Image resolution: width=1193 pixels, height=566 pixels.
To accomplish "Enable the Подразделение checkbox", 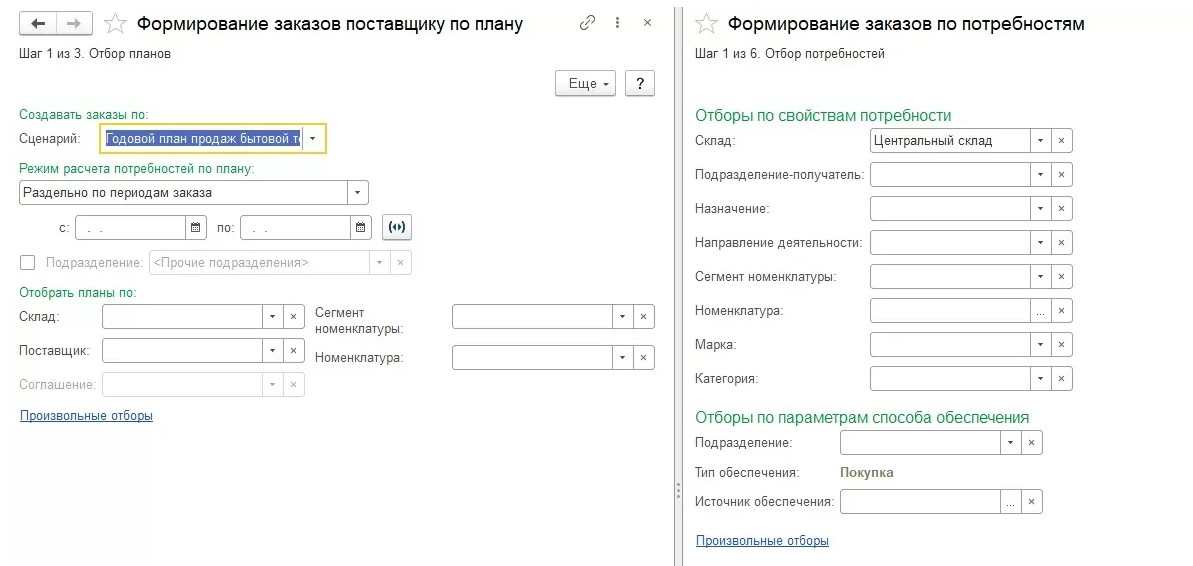I will coord(28,262).
